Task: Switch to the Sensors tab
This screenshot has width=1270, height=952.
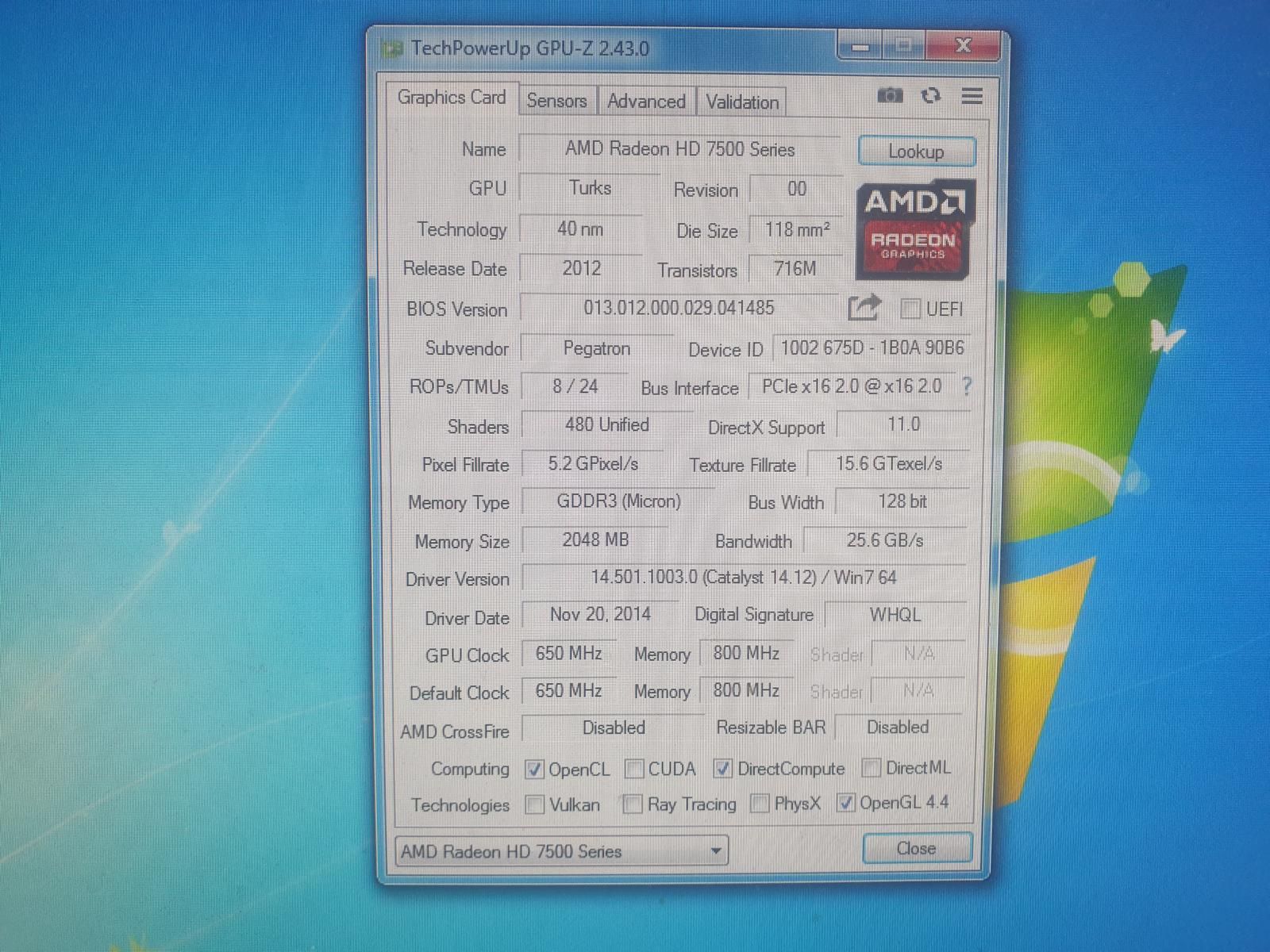Action: coord(557,101)
